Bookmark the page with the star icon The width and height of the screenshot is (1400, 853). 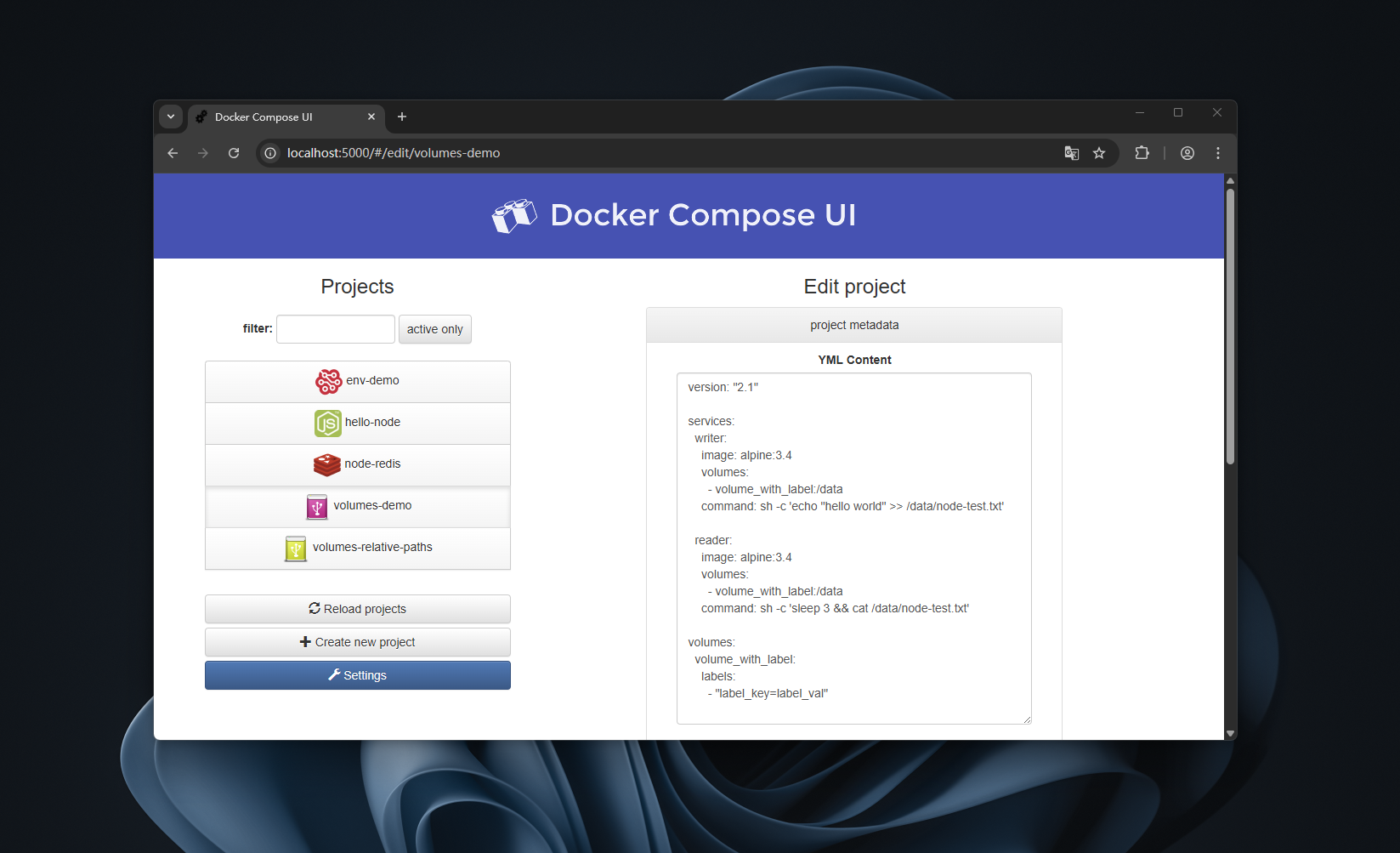point(1100,153)
